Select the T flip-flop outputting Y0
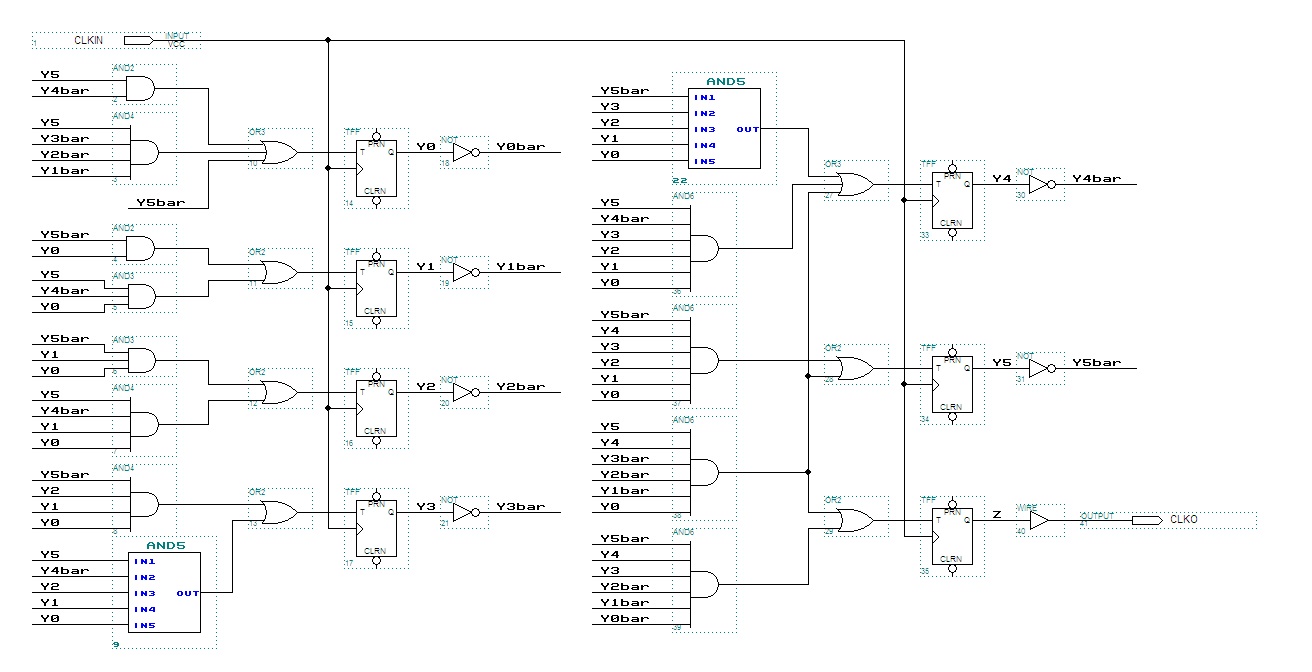This screenshot has width=1312, height=672. (375, 168)
